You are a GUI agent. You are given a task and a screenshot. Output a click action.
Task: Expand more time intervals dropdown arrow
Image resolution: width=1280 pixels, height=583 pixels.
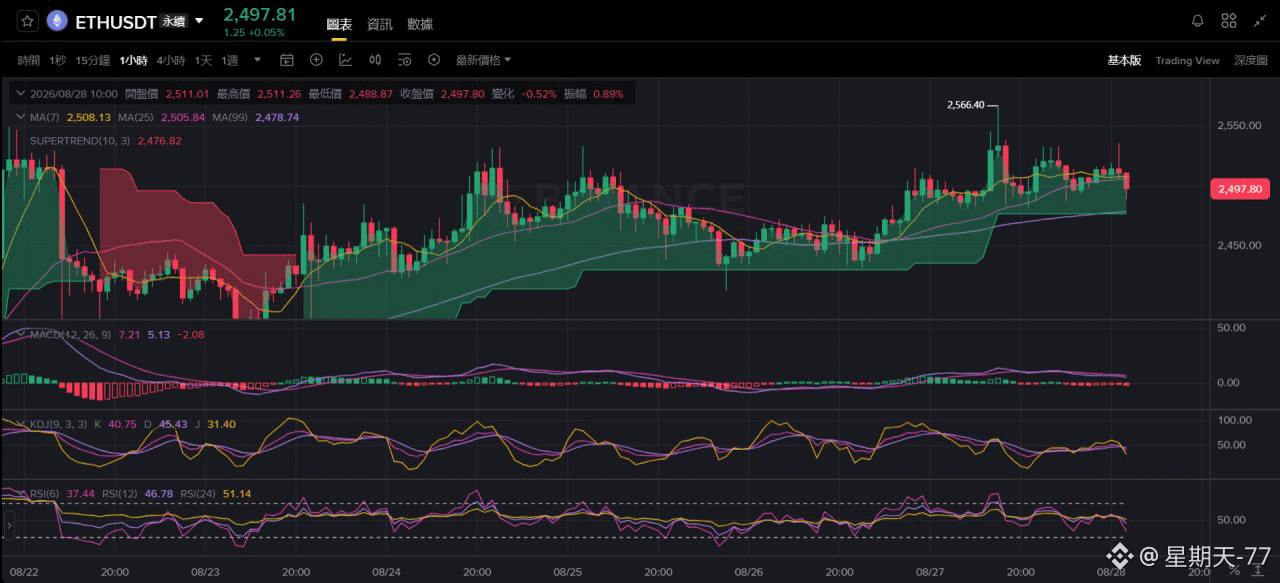click(257, 60)
